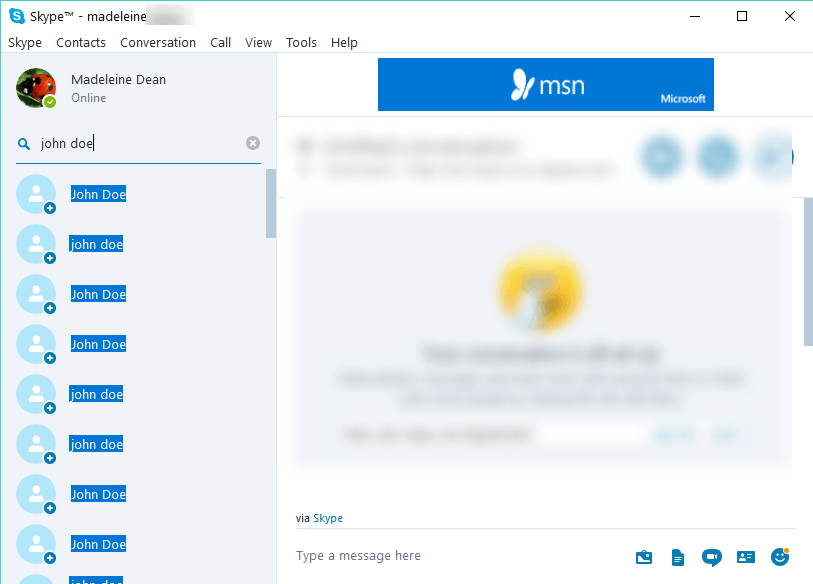The image size is (813, 584).
Task: Clear the search box with the X icon
Action: pyautogui.click(x=253, y=143)
